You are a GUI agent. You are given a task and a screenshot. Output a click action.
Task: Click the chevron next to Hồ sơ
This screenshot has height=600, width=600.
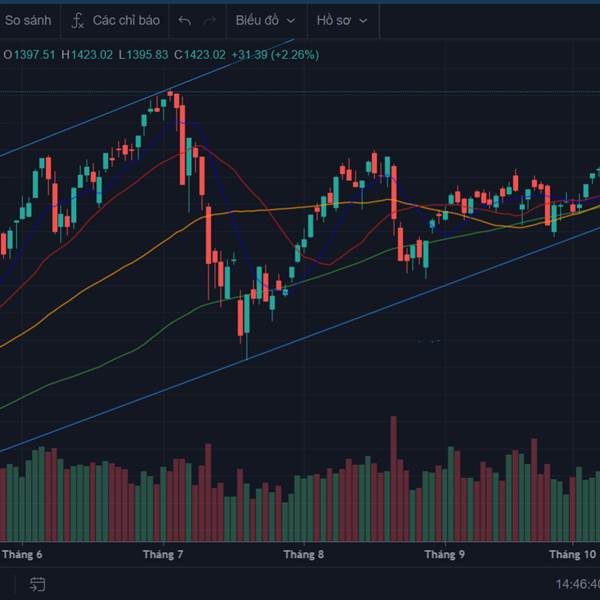(x=363, y=21)
